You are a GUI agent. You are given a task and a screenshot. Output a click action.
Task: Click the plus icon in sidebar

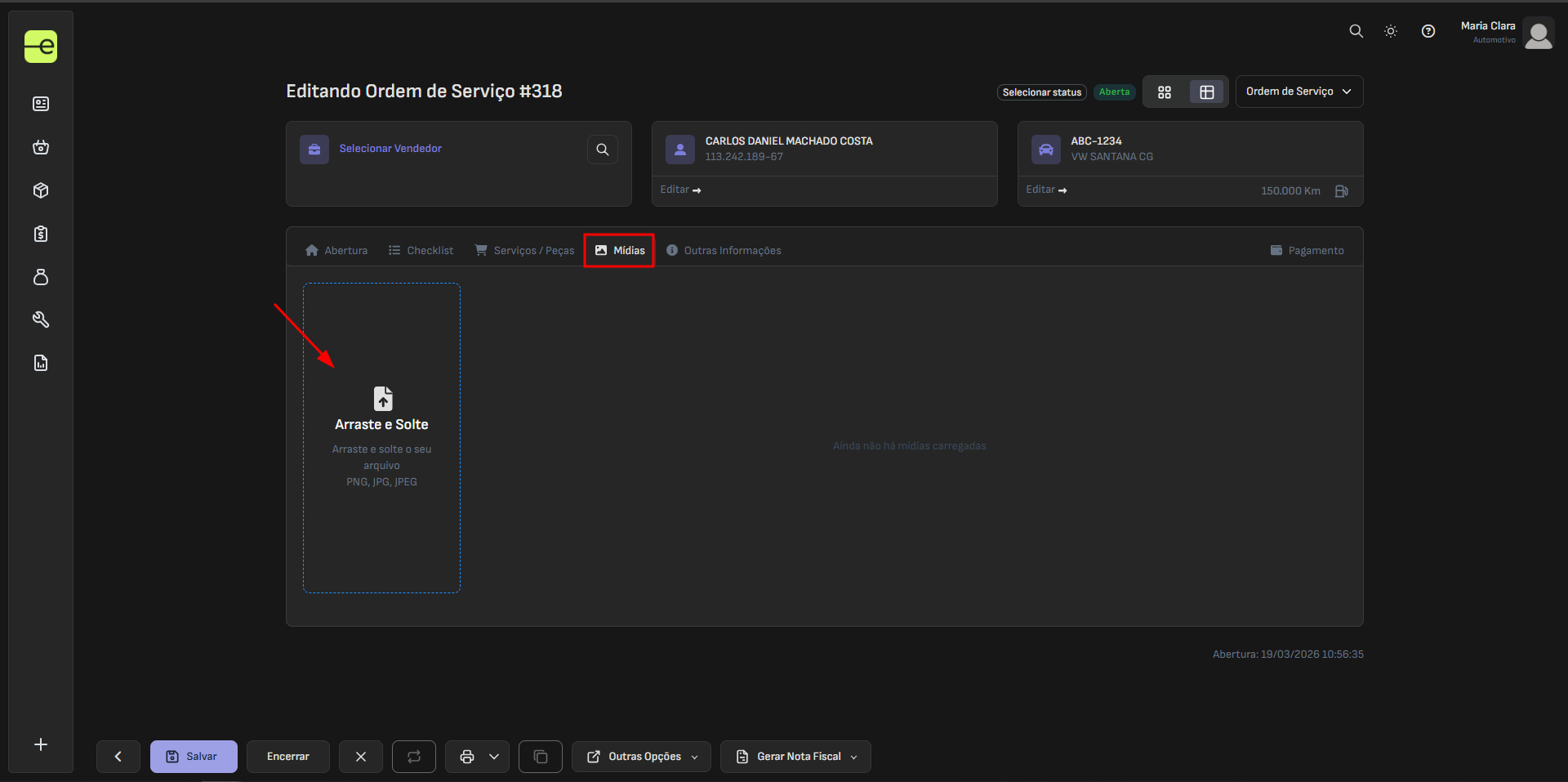(x=41, y=744)
